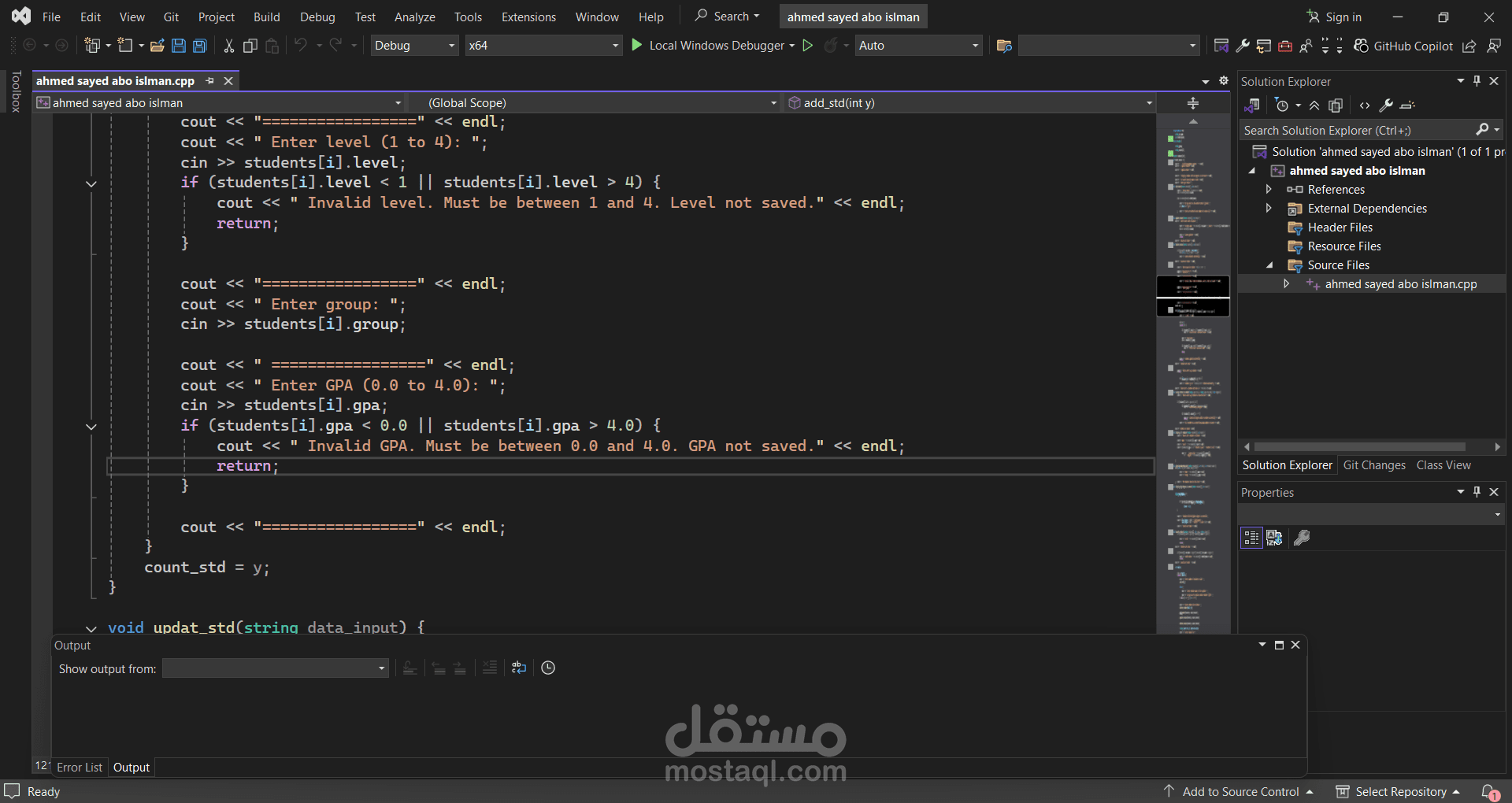This screenshot has width=1512, height=803.
Task: Expand the References node in Solution Explorer
Action: tap(1269, 190)
